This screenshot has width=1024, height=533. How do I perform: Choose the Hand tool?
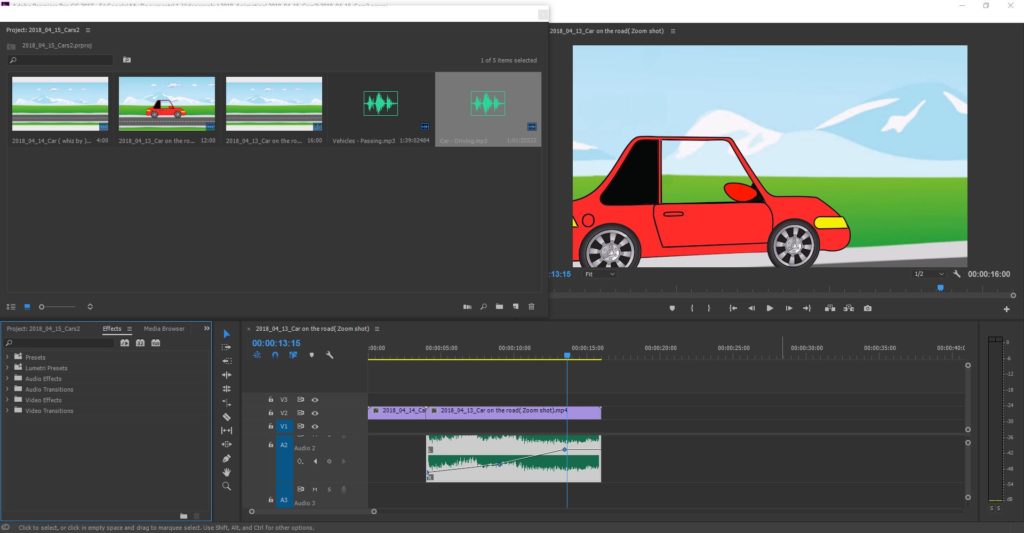(227, 472)
